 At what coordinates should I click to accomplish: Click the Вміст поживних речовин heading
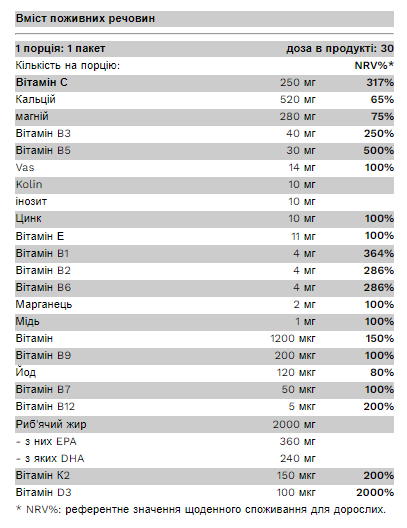click(x=85, y=19)
